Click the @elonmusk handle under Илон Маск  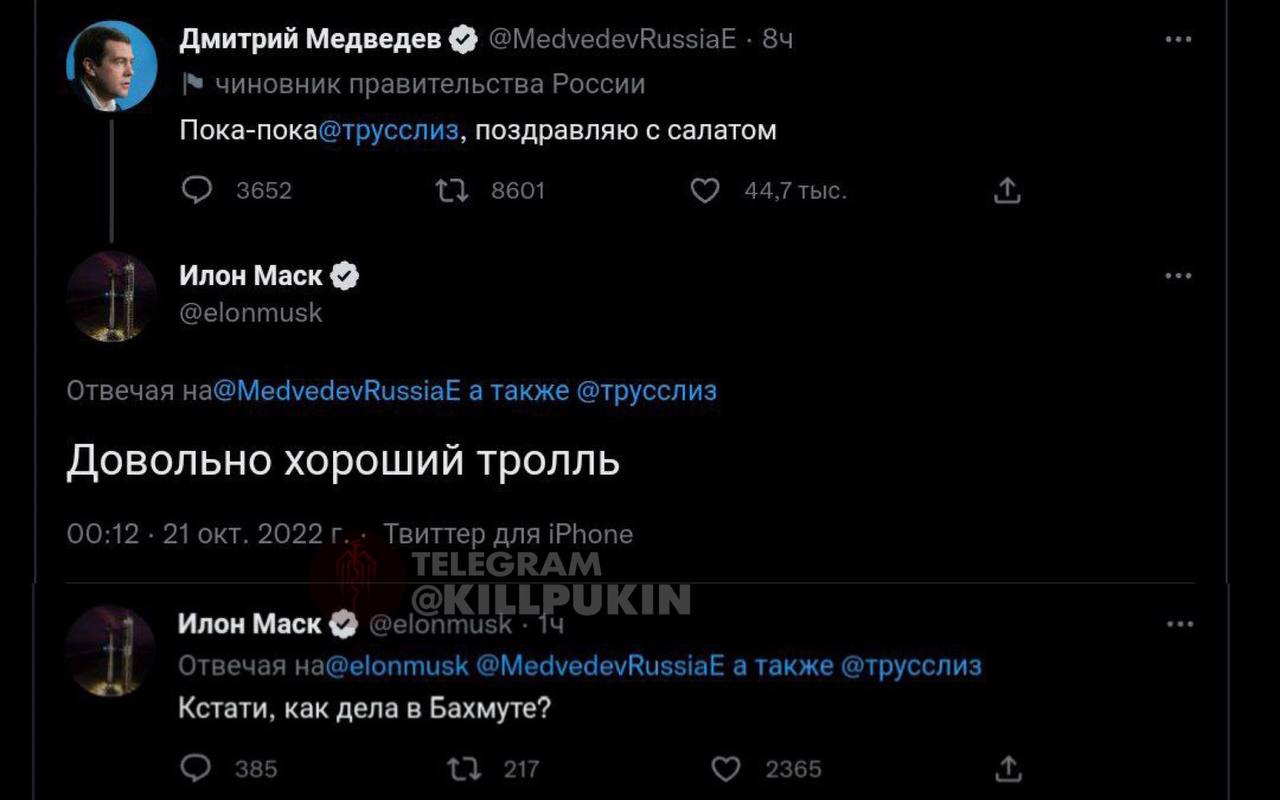(251, 313)
